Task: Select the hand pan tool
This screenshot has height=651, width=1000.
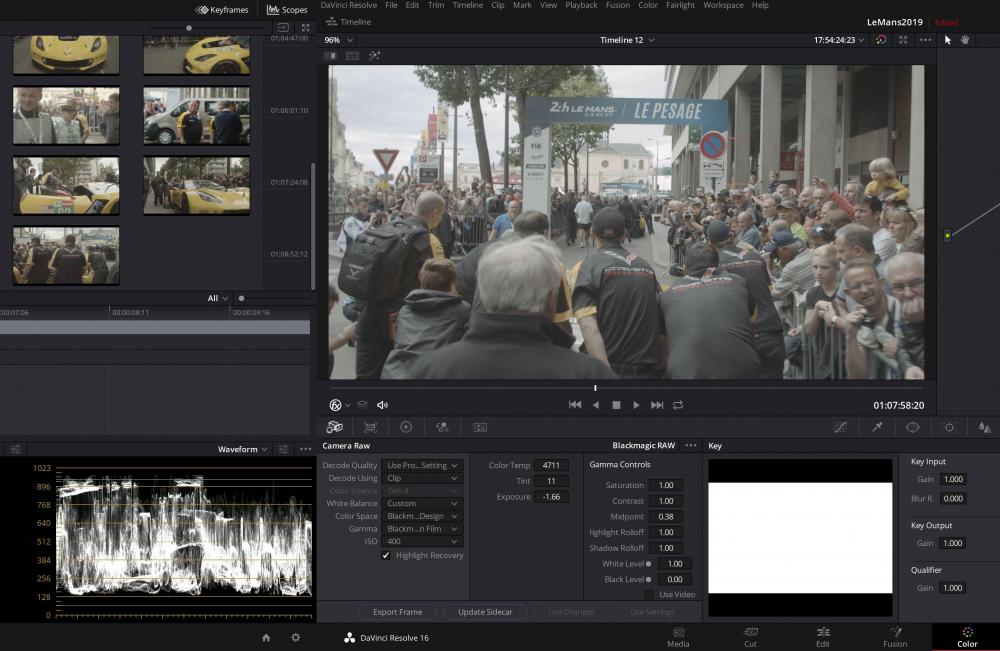Action: [x=965, y=40]
